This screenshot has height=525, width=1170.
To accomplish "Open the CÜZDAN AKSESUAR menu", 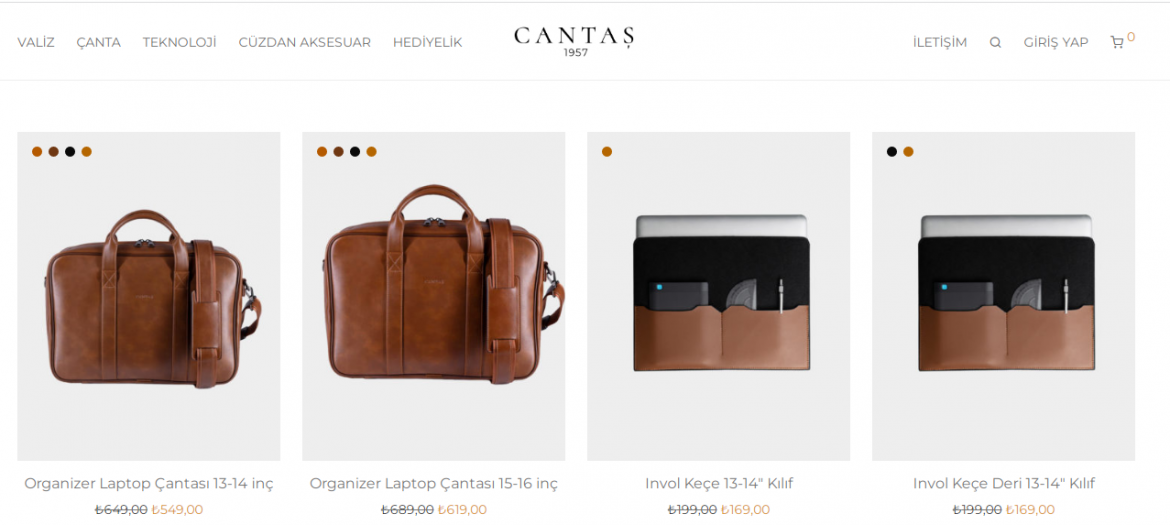I will click(304, 43).
